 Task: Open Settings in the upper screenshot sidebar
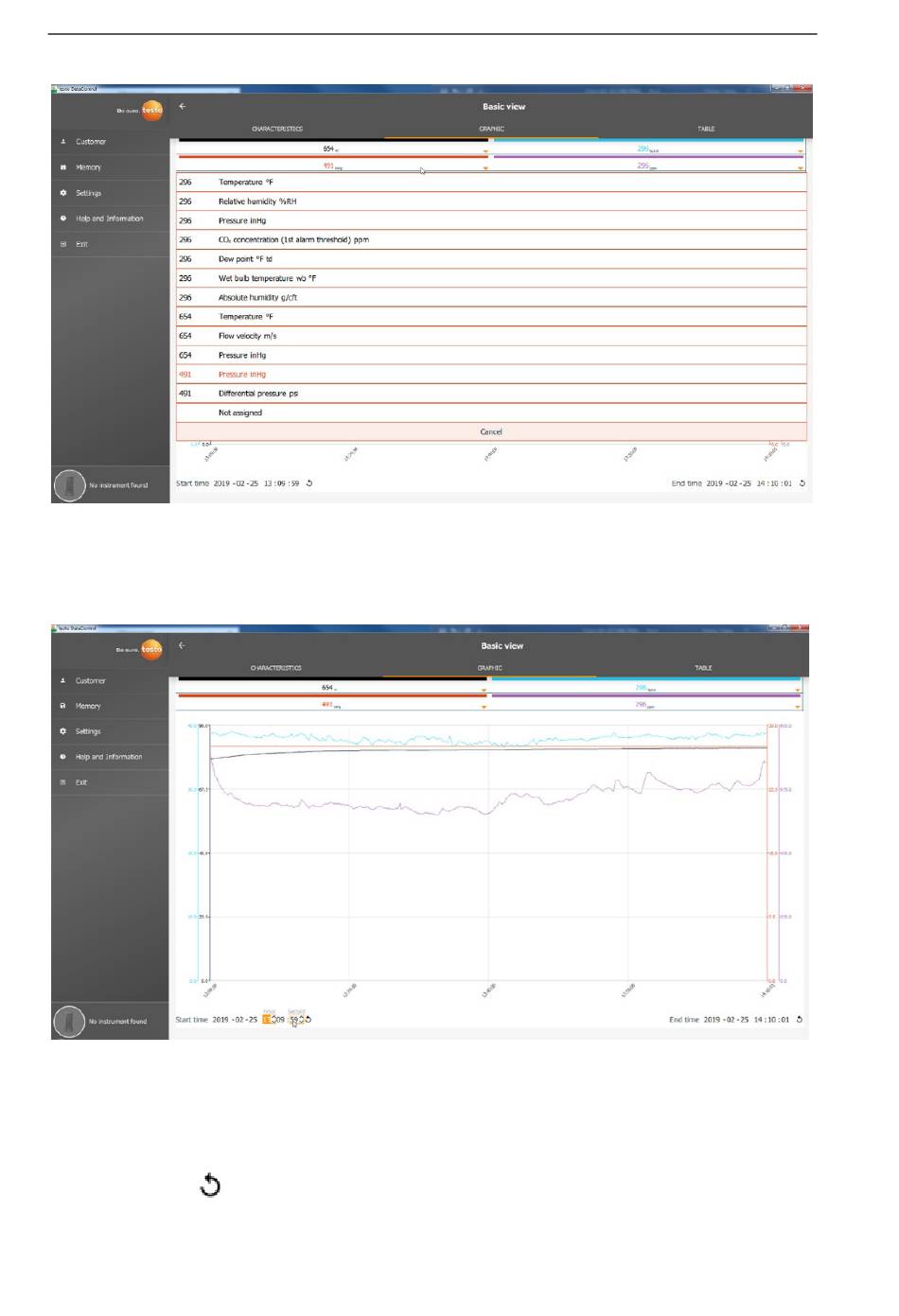[x=88, y=193]
